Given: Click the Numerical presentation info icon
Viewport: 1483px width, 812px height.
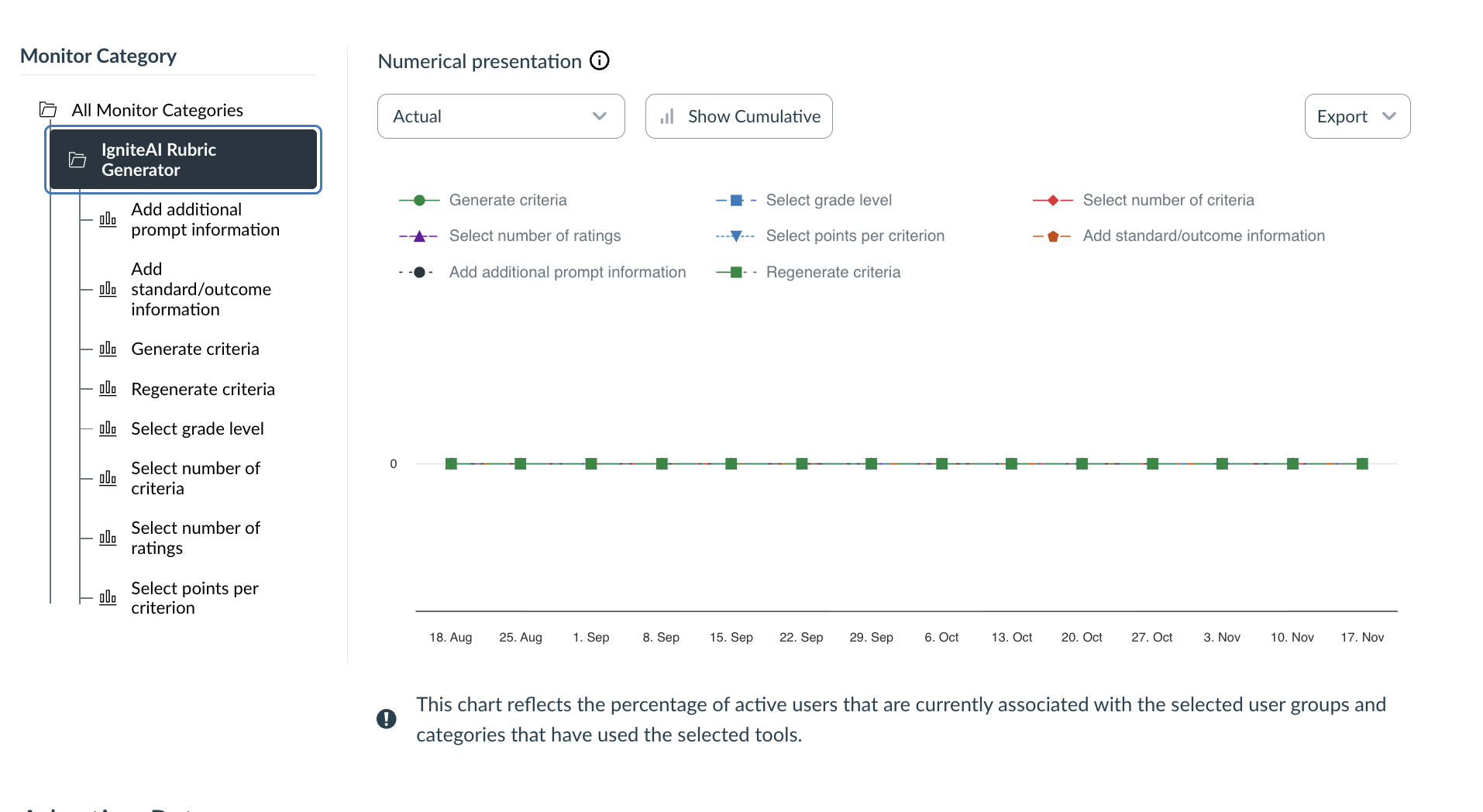Looking at the screenshot, I should [x=600, y=60].
